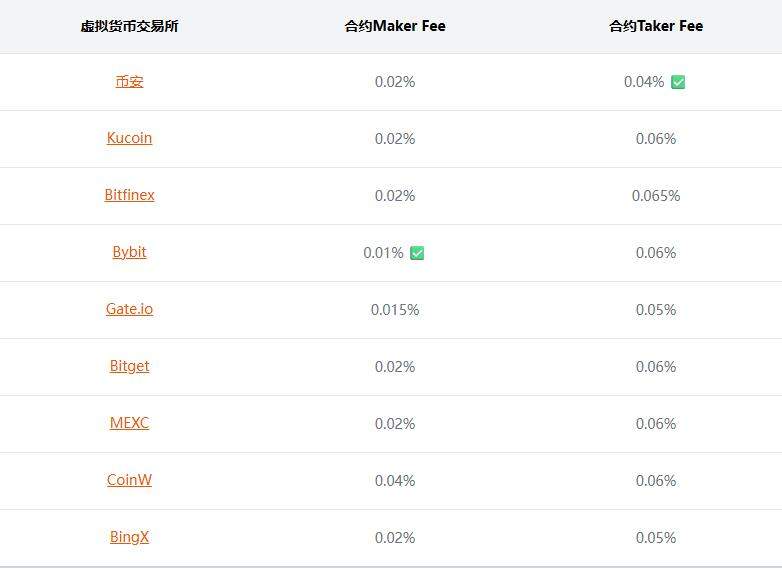This screenshot has height=569, width=782.
Task: Follow the MEXC link
Action: click(x=129, y=423)
